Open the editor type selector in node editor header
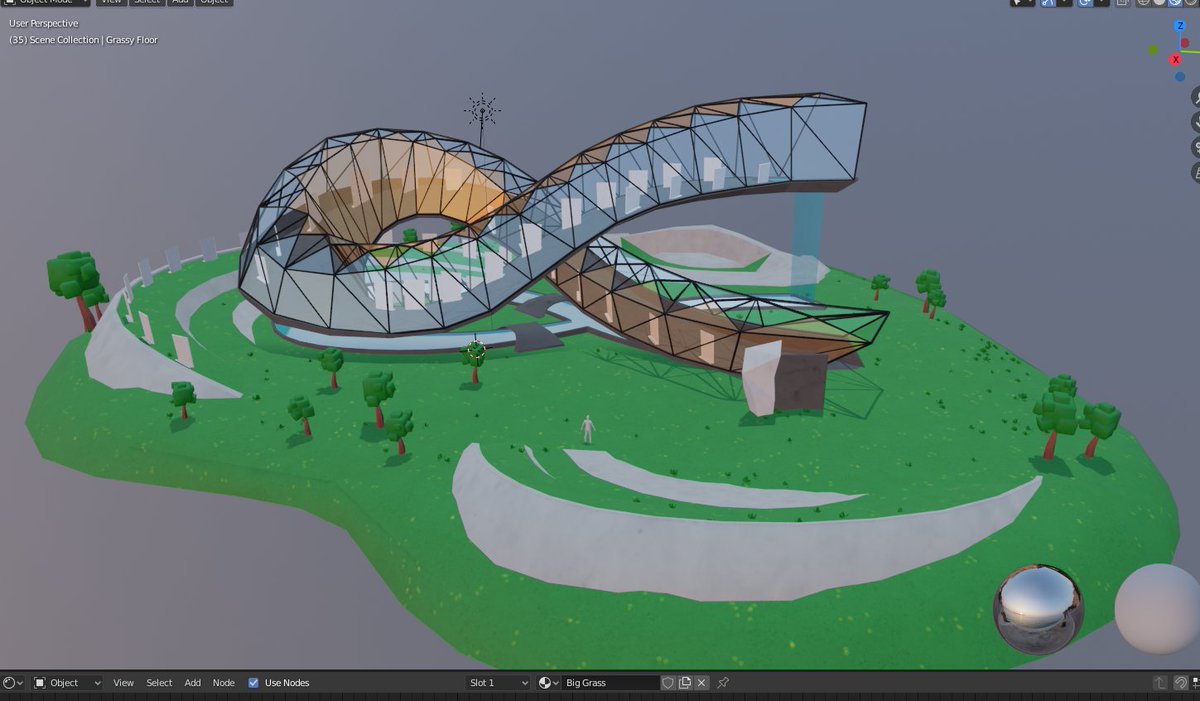This screenshot has height=701, width=1200. pos(13,683)
